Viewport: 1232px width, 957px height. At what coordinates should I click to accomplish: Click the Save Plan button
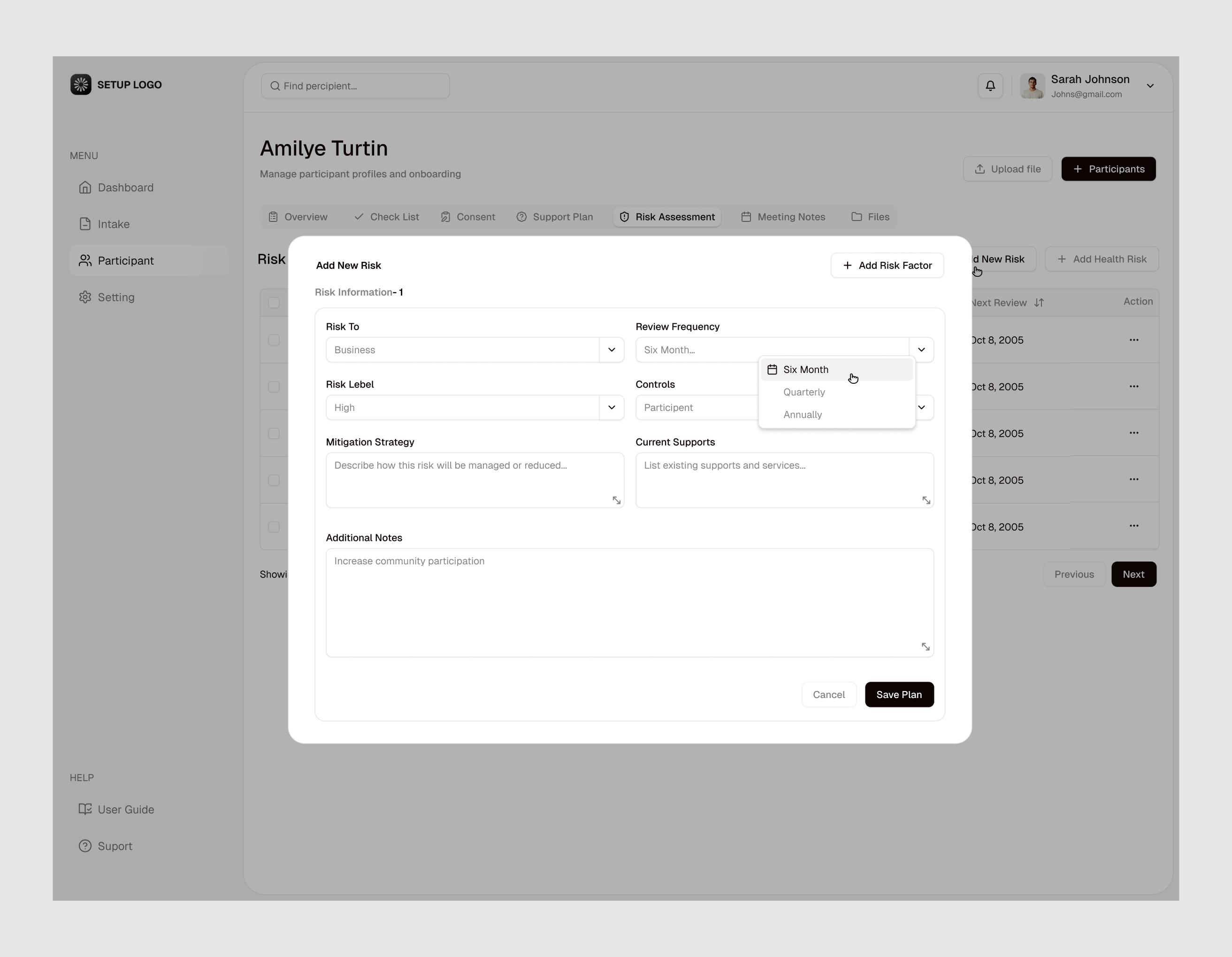pyautogui.click(x=899, y=694)
